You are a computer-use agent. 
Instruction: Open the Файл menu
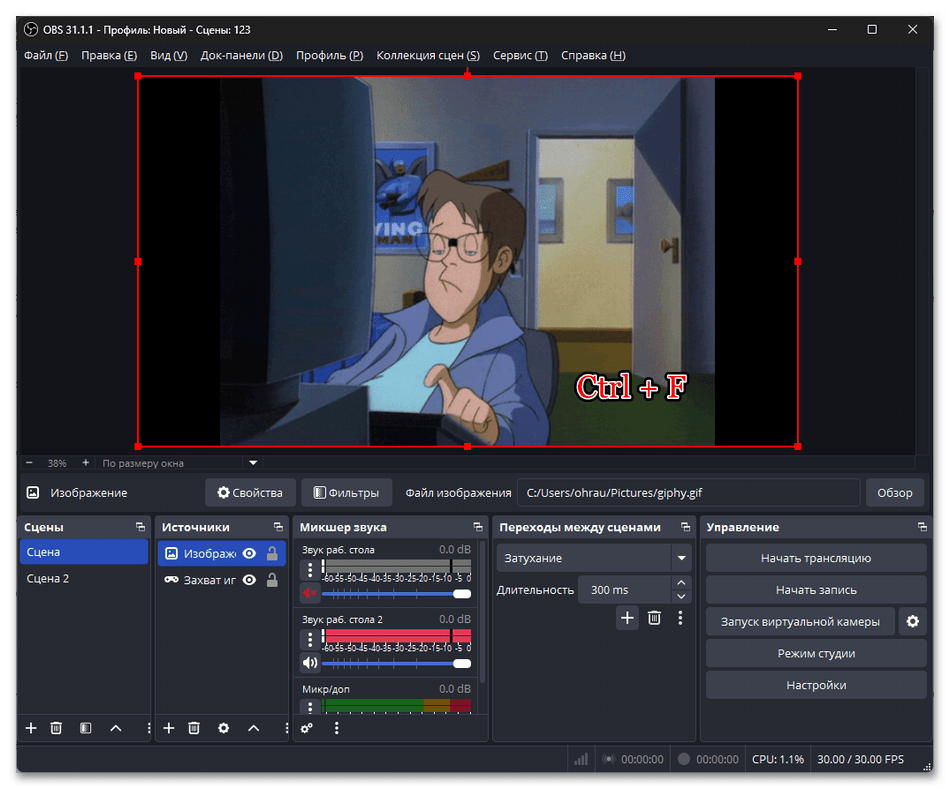point(46,55)
